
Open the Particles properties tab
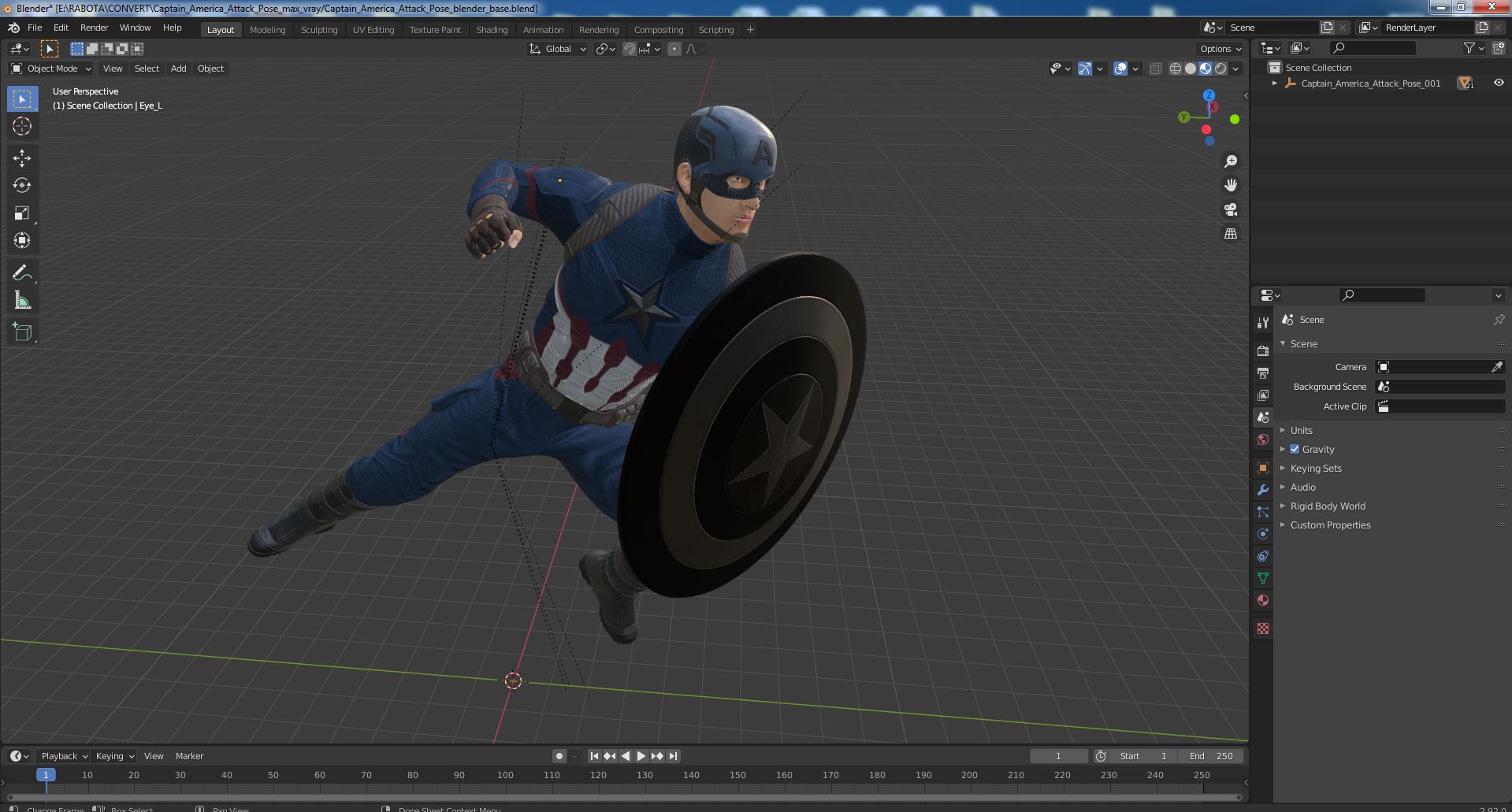point(1263,512)
